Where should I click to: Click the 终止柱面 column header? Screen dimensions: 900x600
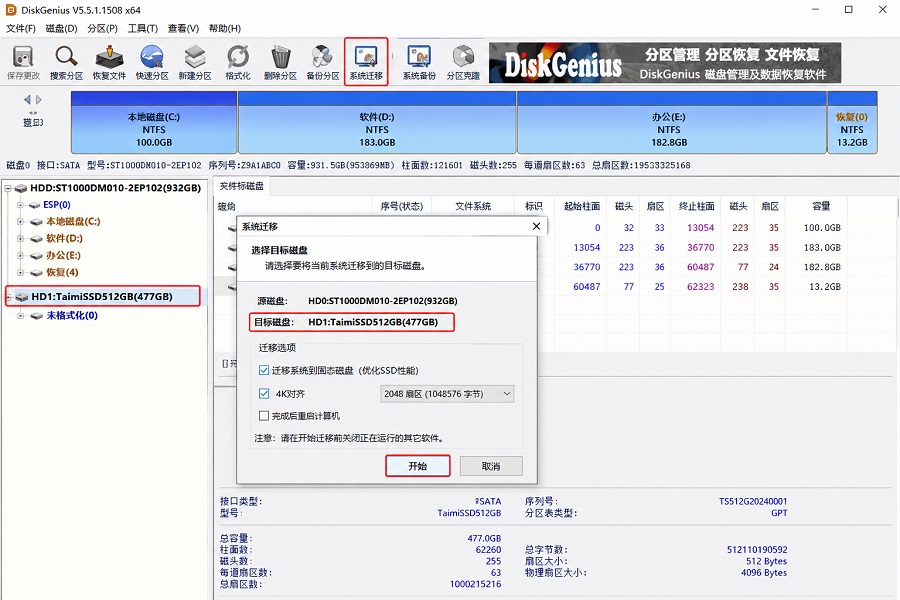point(696,206)
